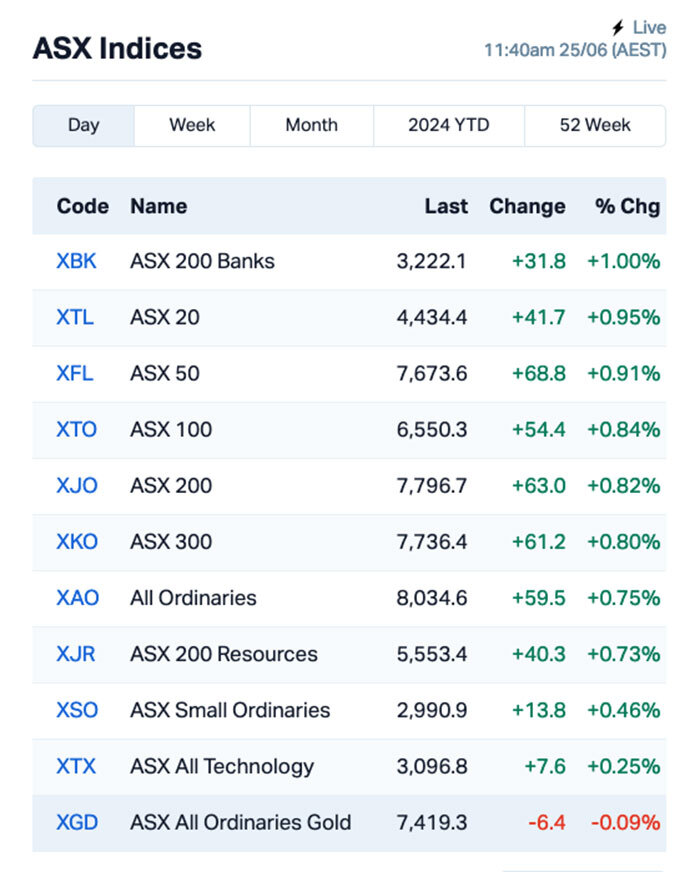Click the Change column header

(527, 206)
